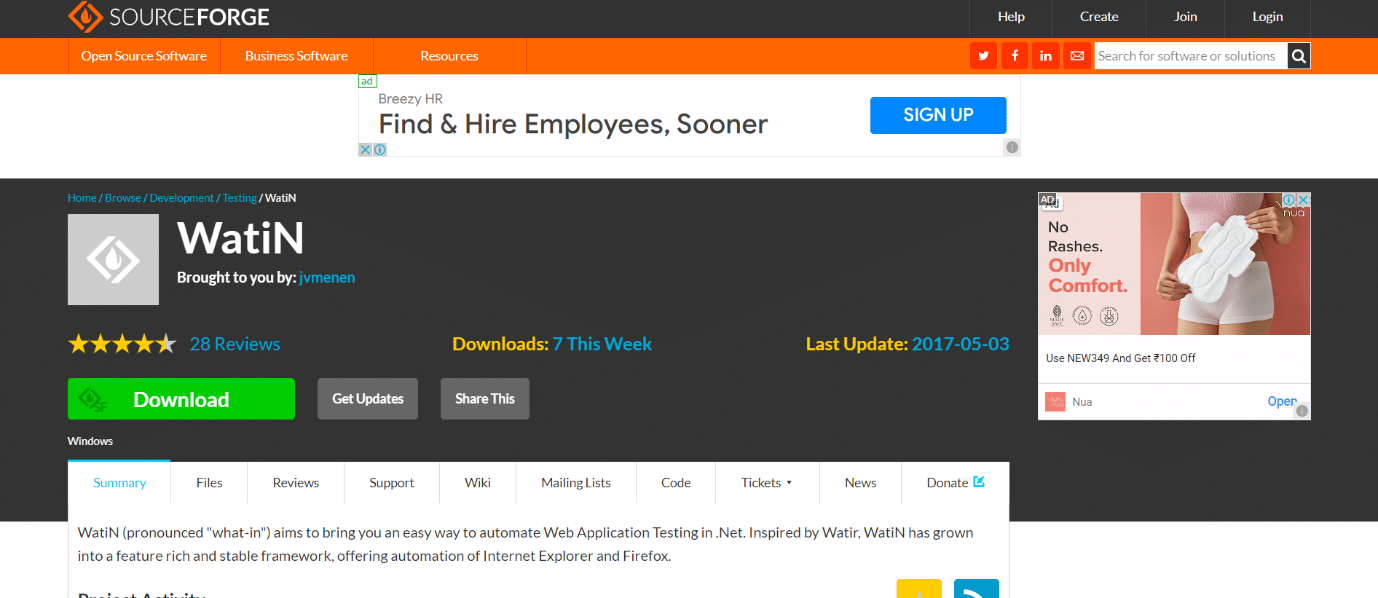Click the Join link in header
This screenshot has width=1378, height=598.
(1186, 17)
